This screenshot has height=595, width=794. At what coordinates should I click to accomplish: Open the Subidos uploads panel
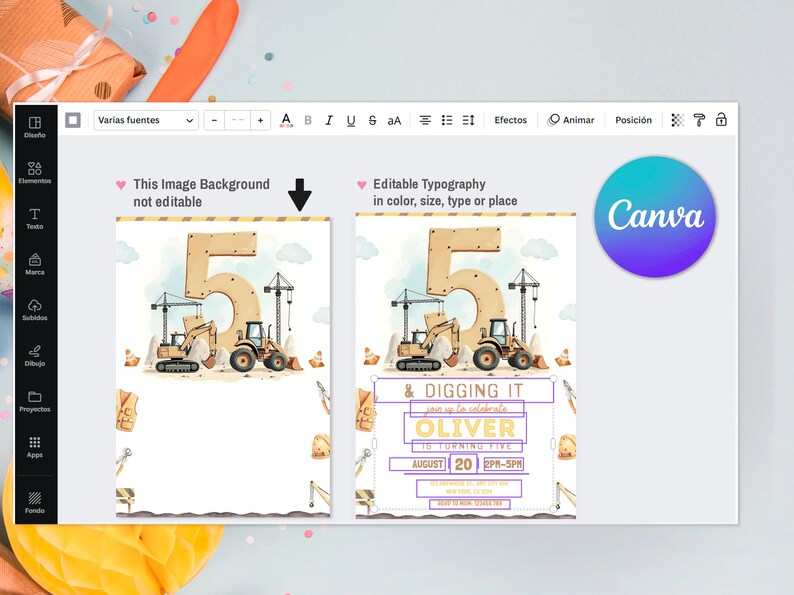[34, 309]
